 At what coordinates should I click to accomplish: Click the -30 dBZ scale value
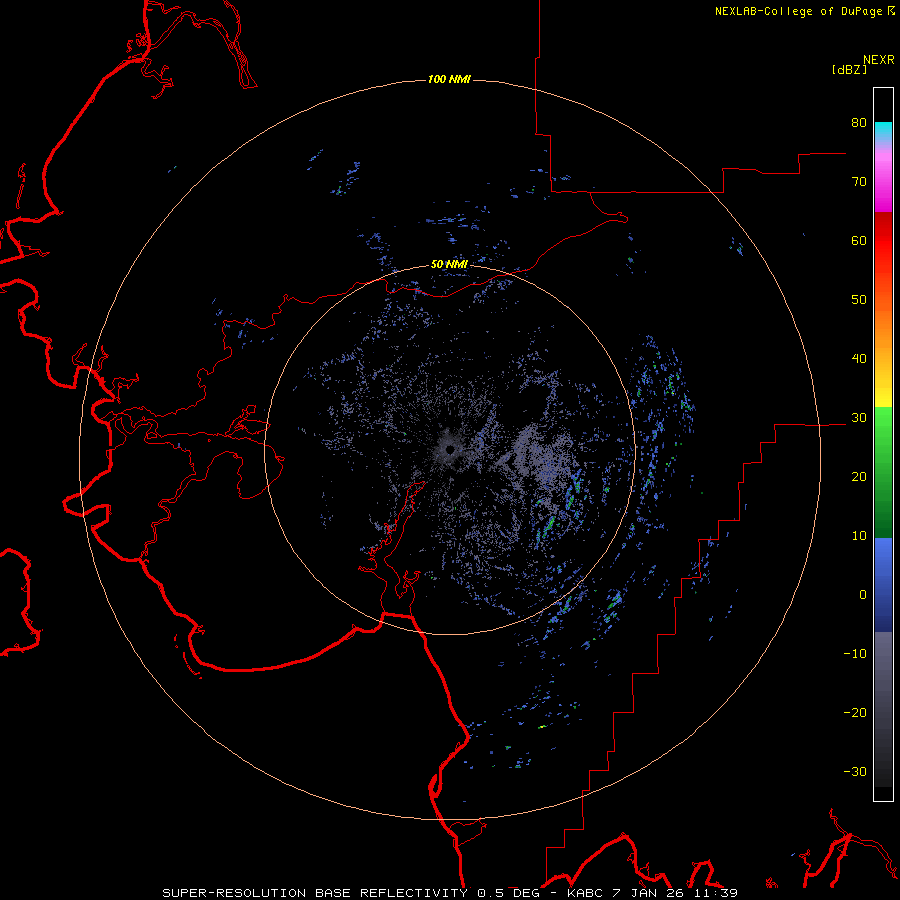(x=855, y=771)
